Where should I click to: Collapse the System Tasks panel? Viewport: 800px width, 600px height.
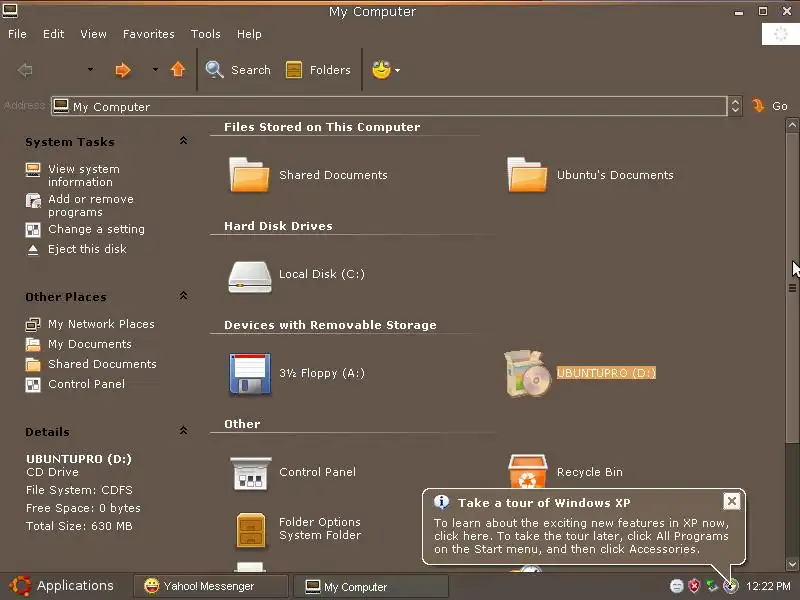point(183,141)
